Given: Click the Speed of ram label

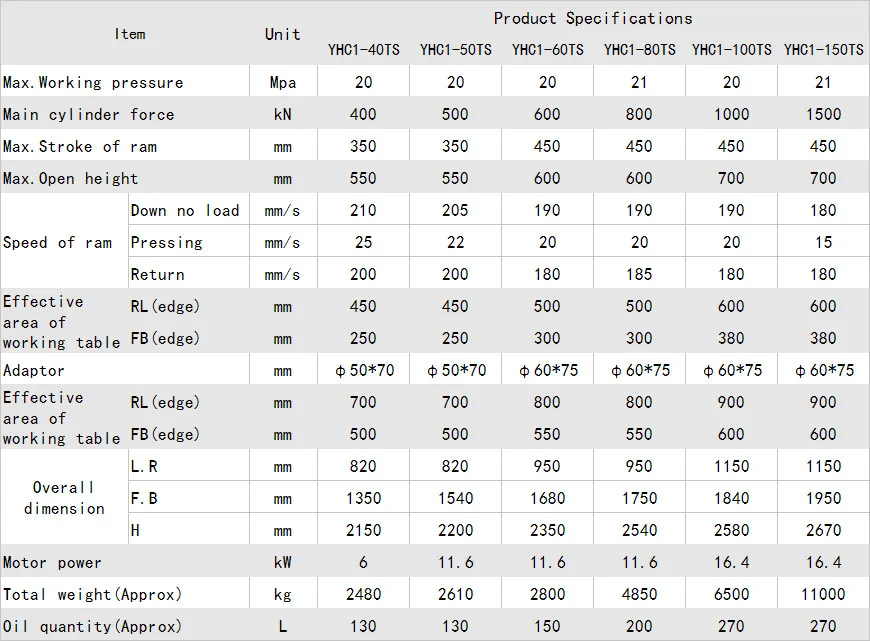Looking at the screenshot, I should pos(57,243).
